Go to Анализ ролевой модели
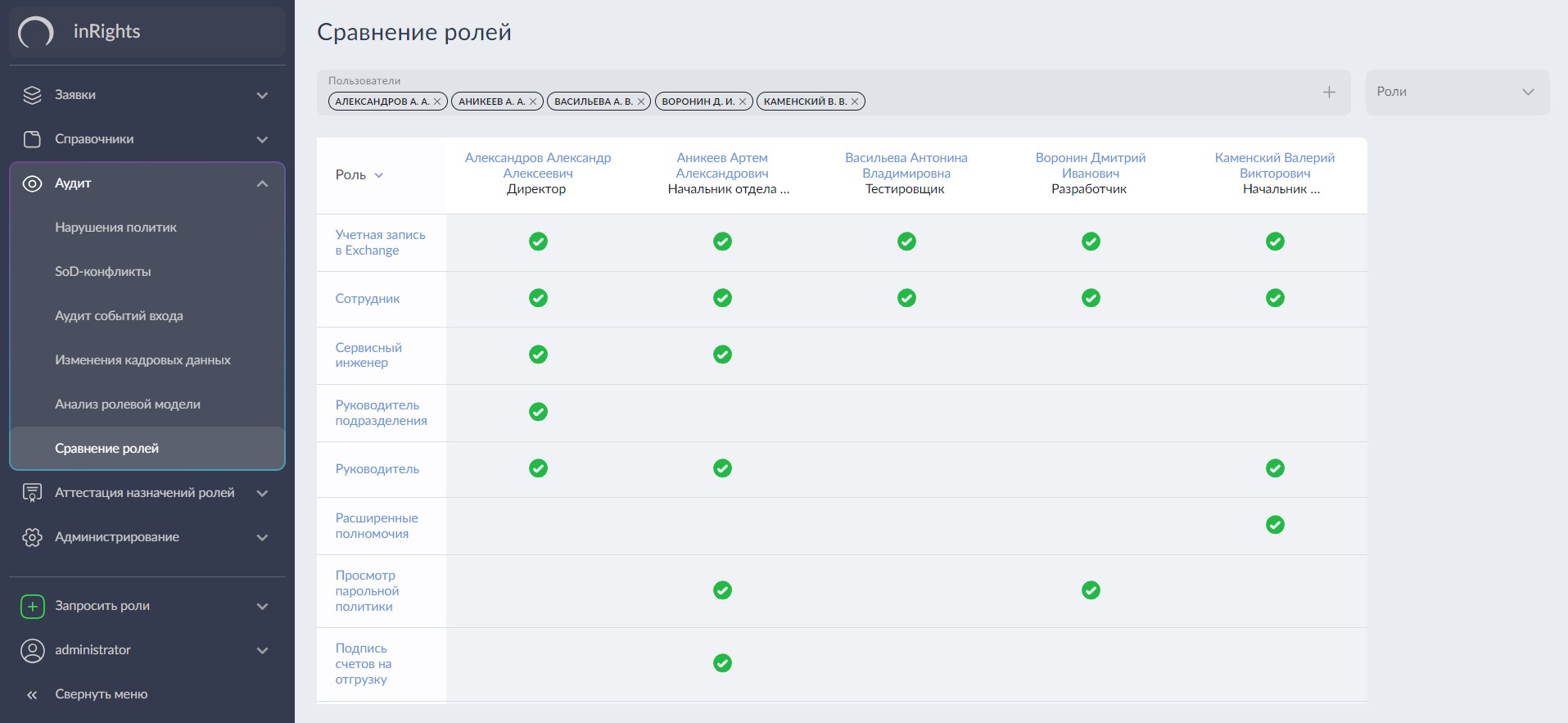This screenshot has height=723, width=1568. pyautogui.click(x=127, y=404)
